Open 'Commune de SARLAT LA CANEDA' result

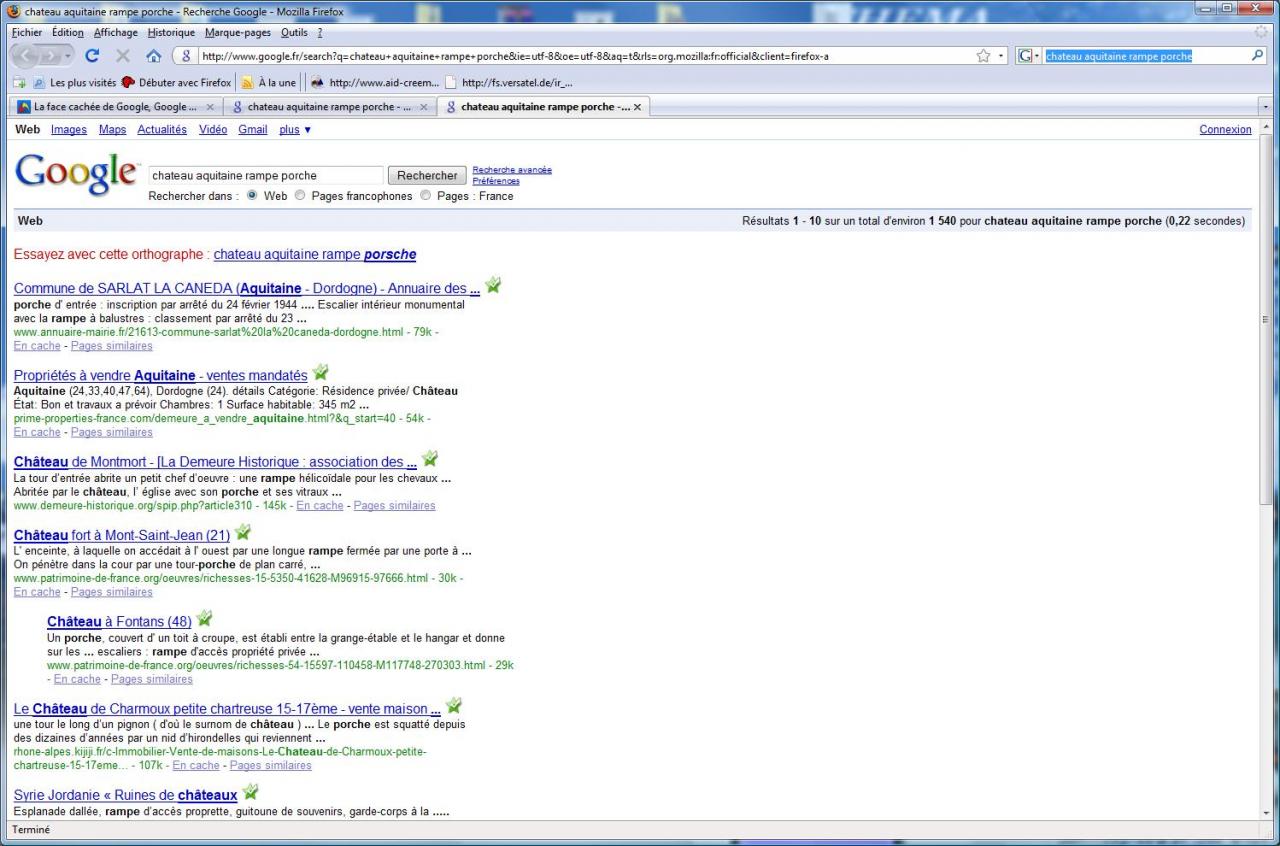click(x=247, y=288)
